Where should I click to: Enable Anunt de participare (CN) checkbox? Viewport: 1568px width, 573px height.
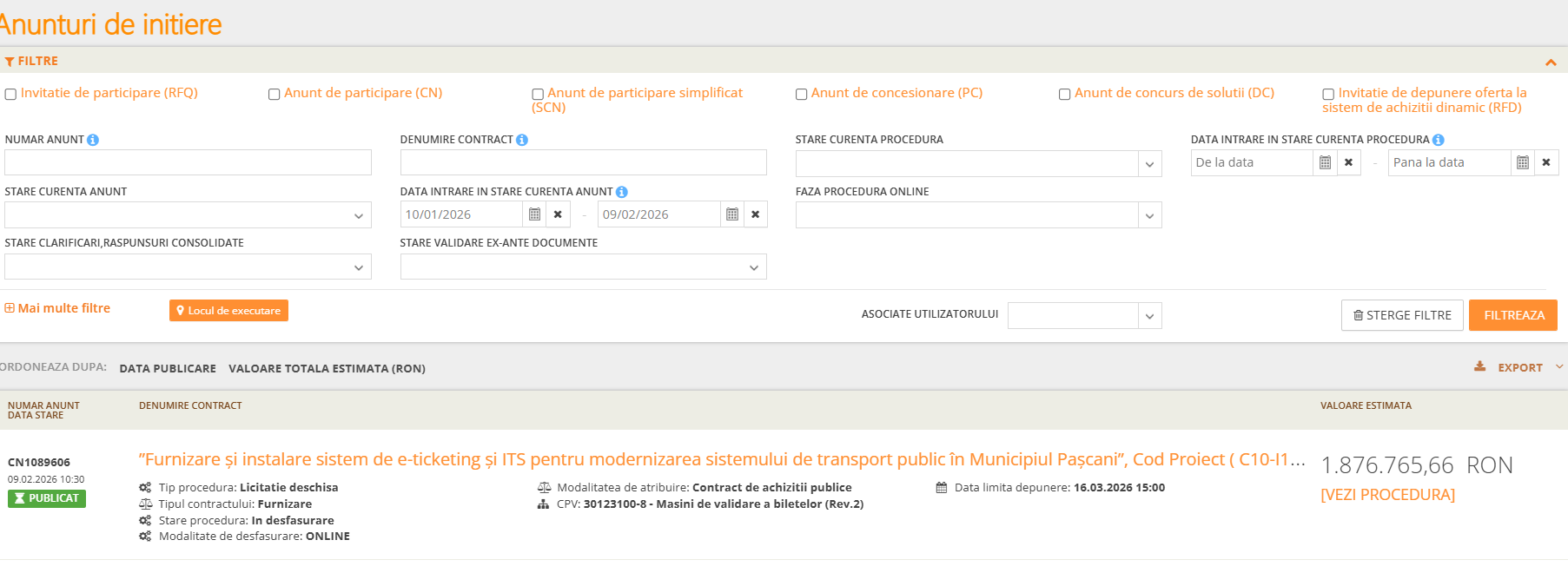click(x=275, y=94)
